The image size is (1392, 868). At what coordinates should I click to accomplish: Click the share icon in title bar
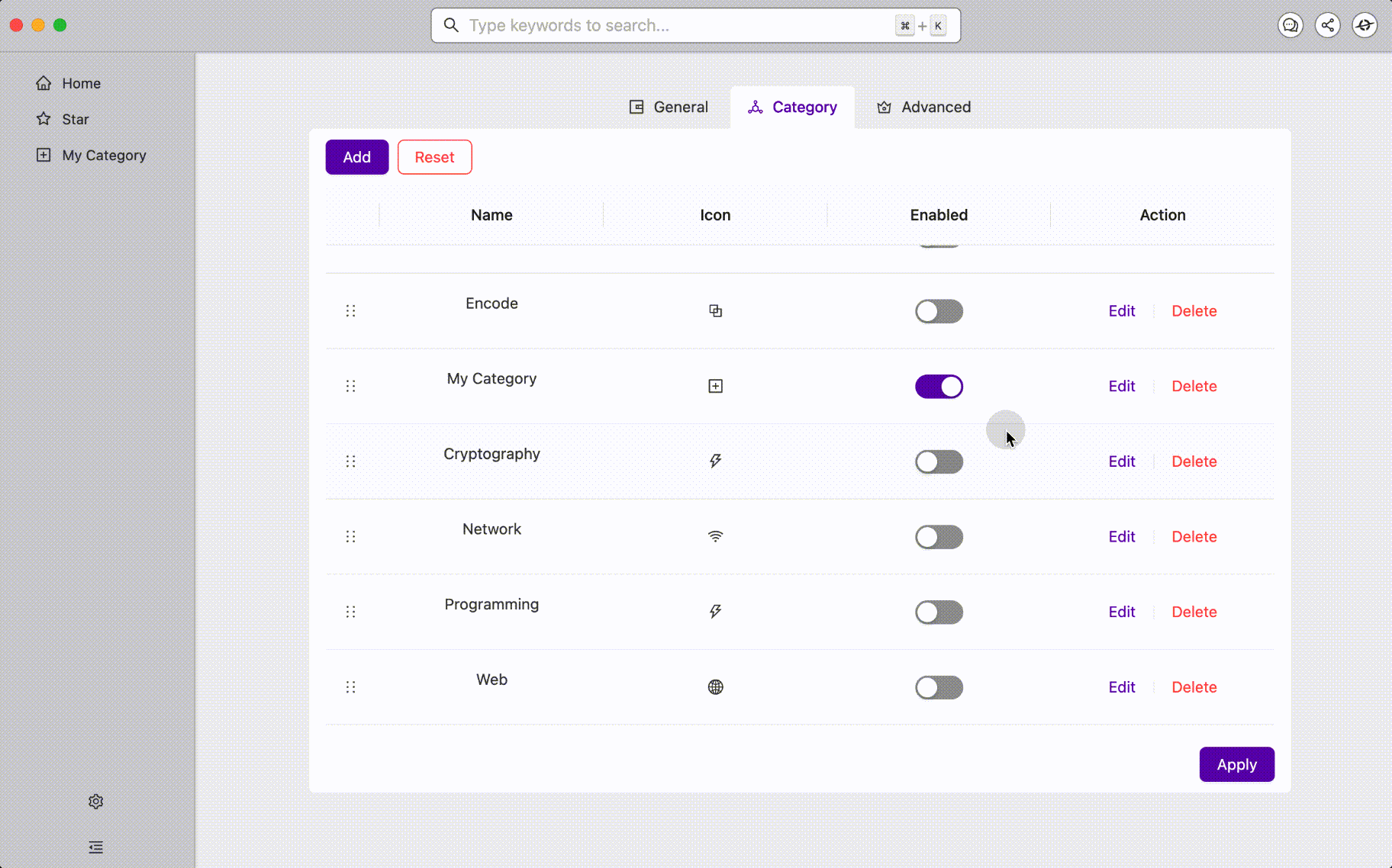[1328, 25]
